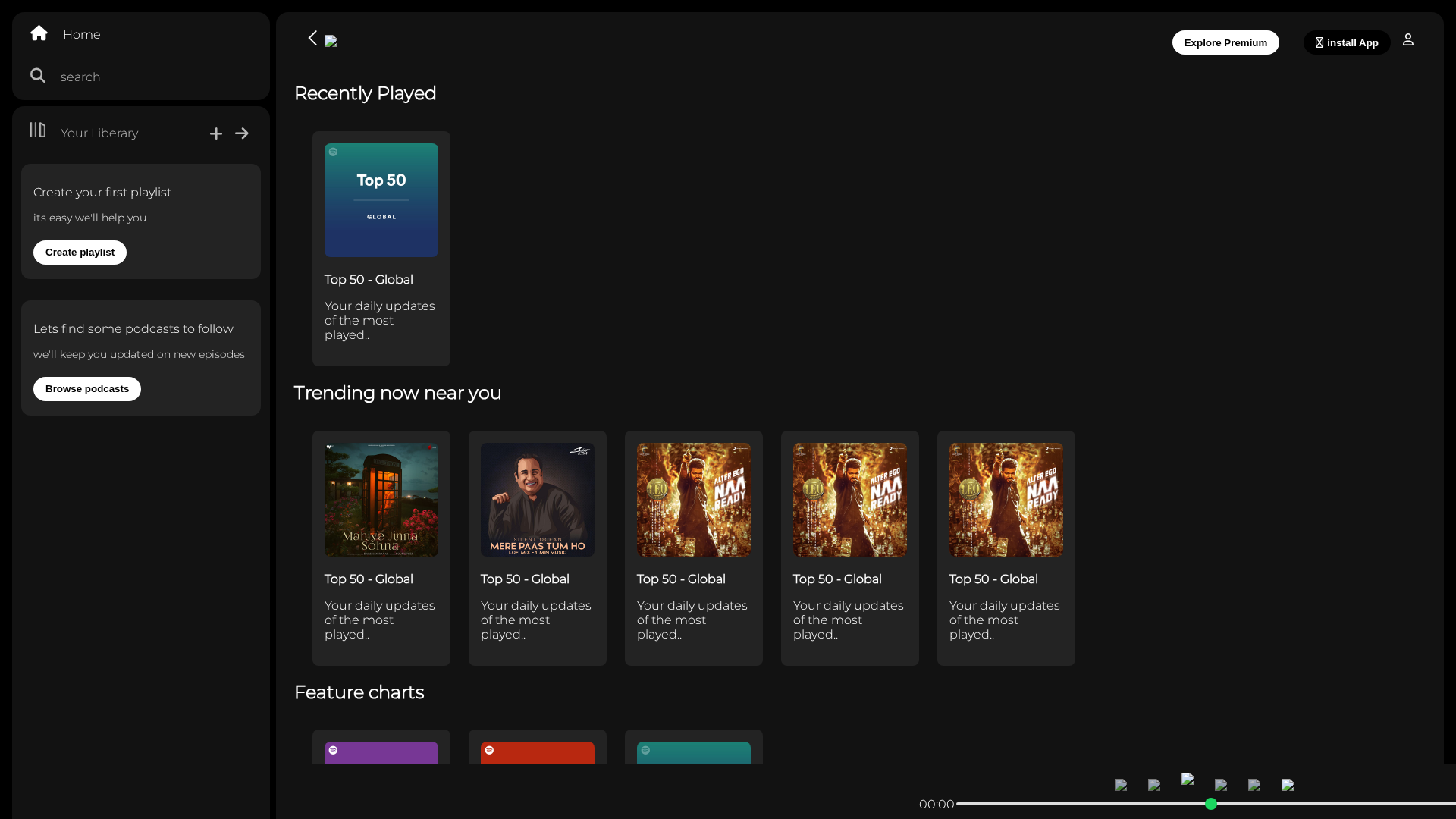This screenshot has height=819, width=1456.
Task: Click the Spotify logo on red chart cover
Action: click(x=489, y=750)
